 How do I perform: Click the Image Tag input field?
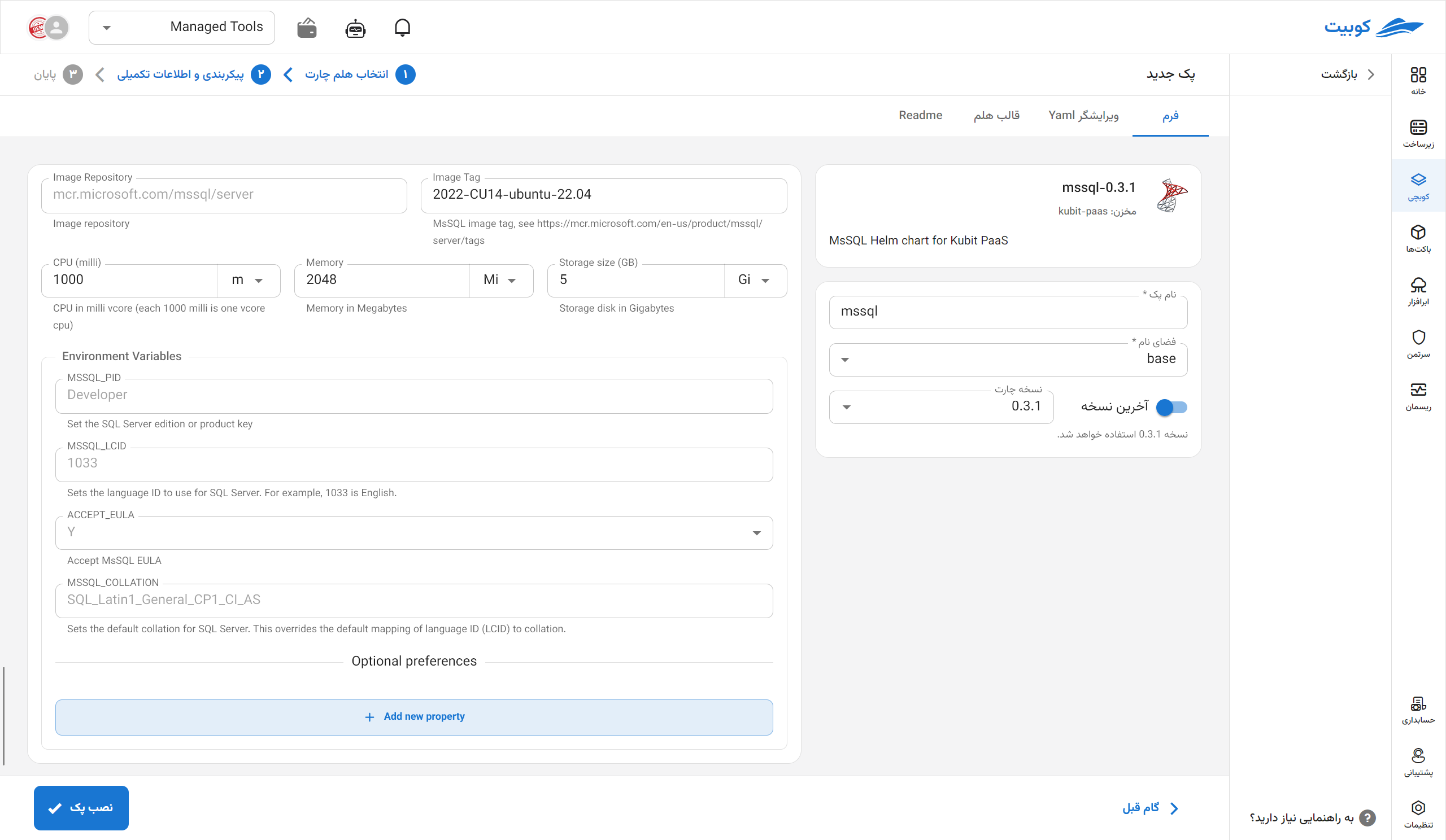[604, 195]
